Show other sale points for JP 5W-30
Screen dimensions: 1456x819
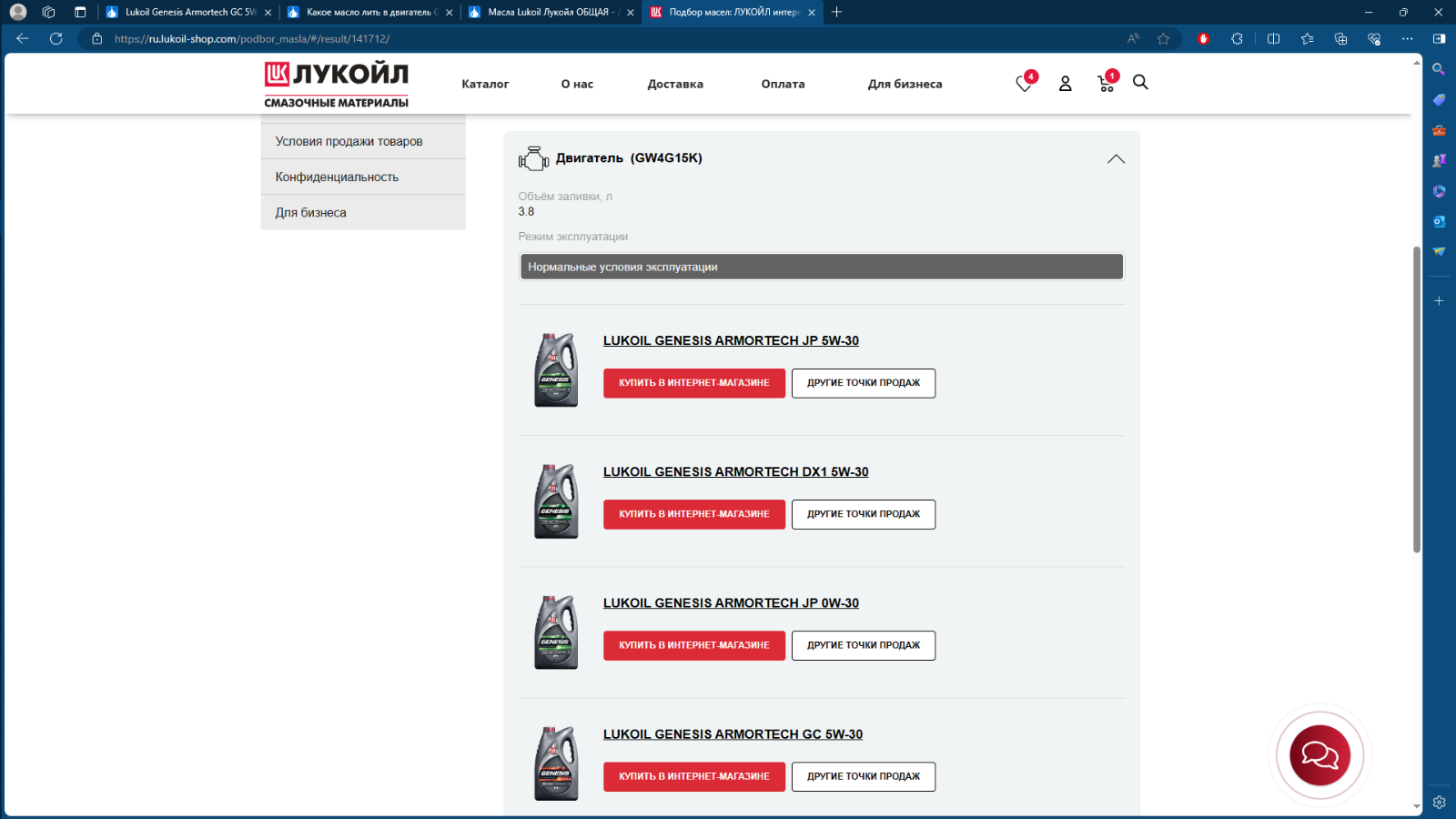864,383
